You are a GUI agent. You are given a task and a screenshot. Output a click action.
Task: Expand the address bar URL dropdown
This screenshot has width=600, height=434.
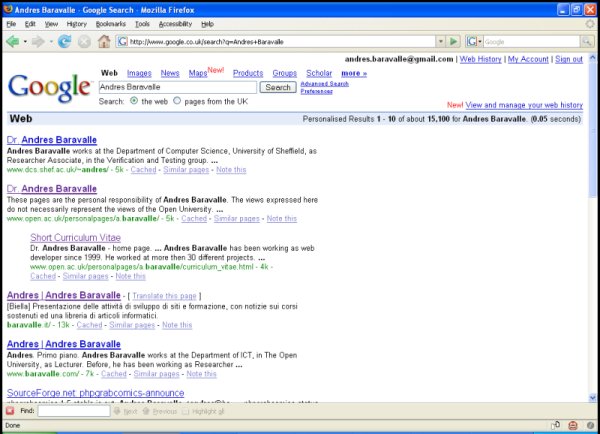click(441, 41)
